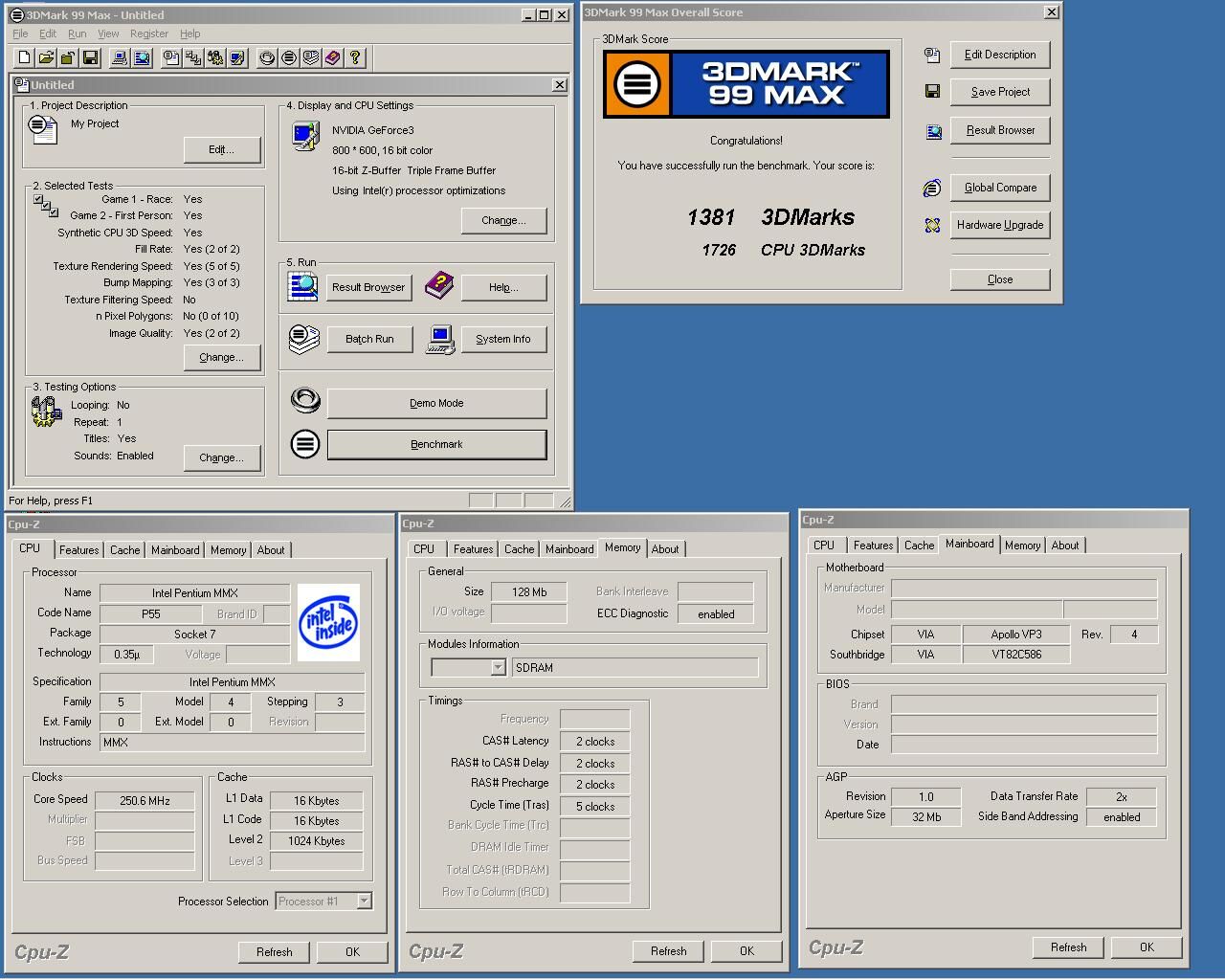Click the icon left of Benchmark button
This screenshot has width=1225, height=980.
[x=305, y=444]
